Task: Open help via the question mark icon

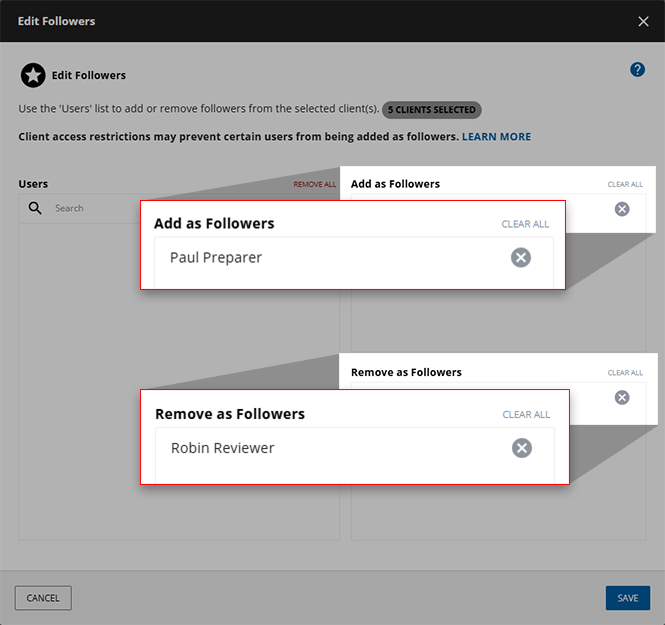Action: click(x=637, y=70)
